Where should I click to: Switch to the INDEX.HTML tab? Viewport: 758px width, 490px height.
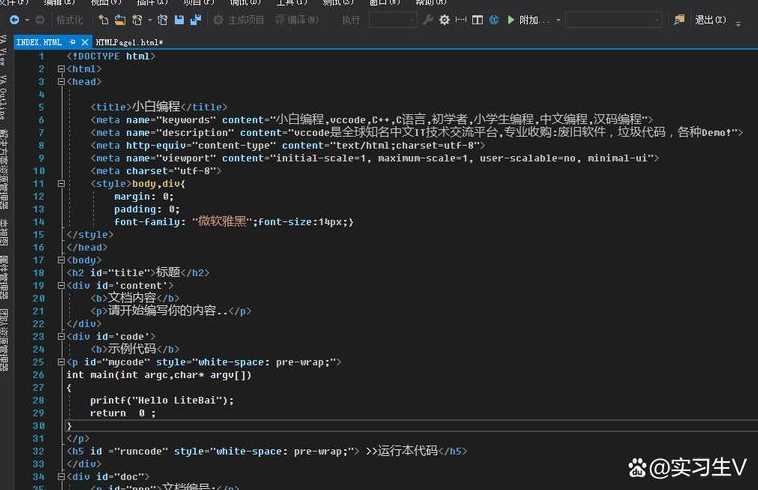(39, 43)
